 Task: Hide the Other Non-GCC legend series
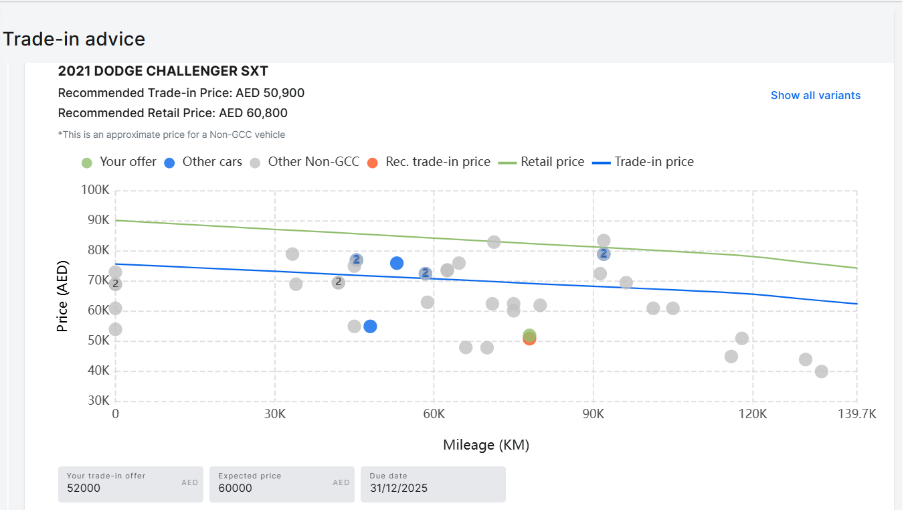(x=303, y=162)
